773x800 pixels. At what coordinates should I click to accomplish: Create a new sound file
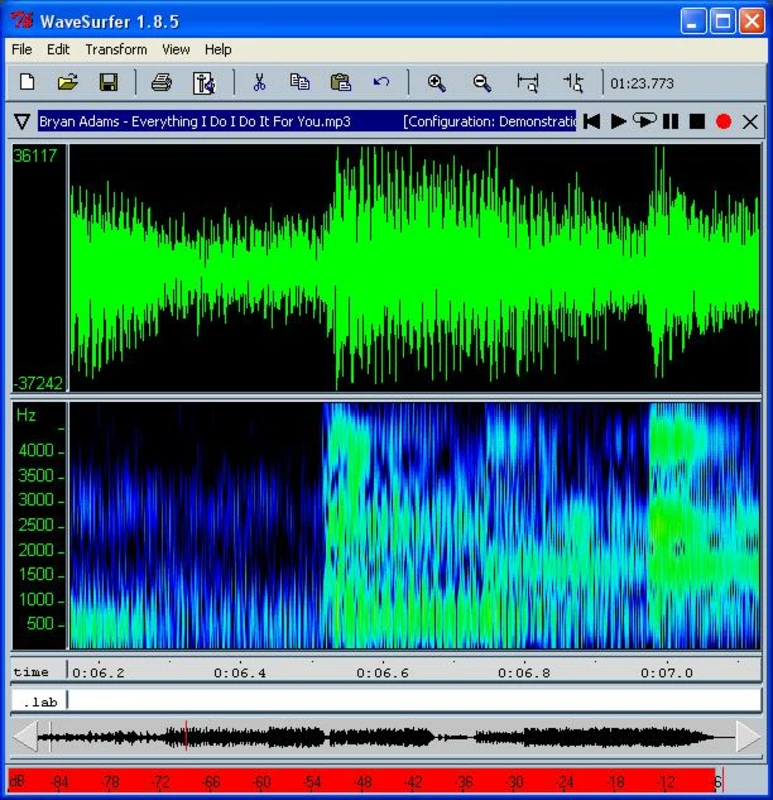coord(27,82)
